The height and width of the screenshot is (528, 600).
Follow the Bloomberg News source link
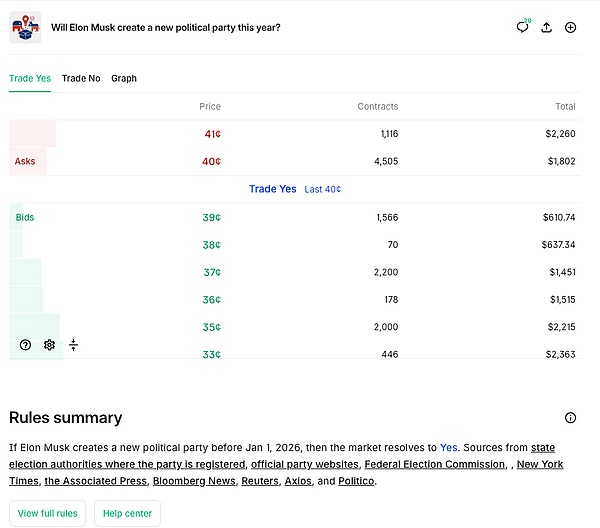pos(194,481)
